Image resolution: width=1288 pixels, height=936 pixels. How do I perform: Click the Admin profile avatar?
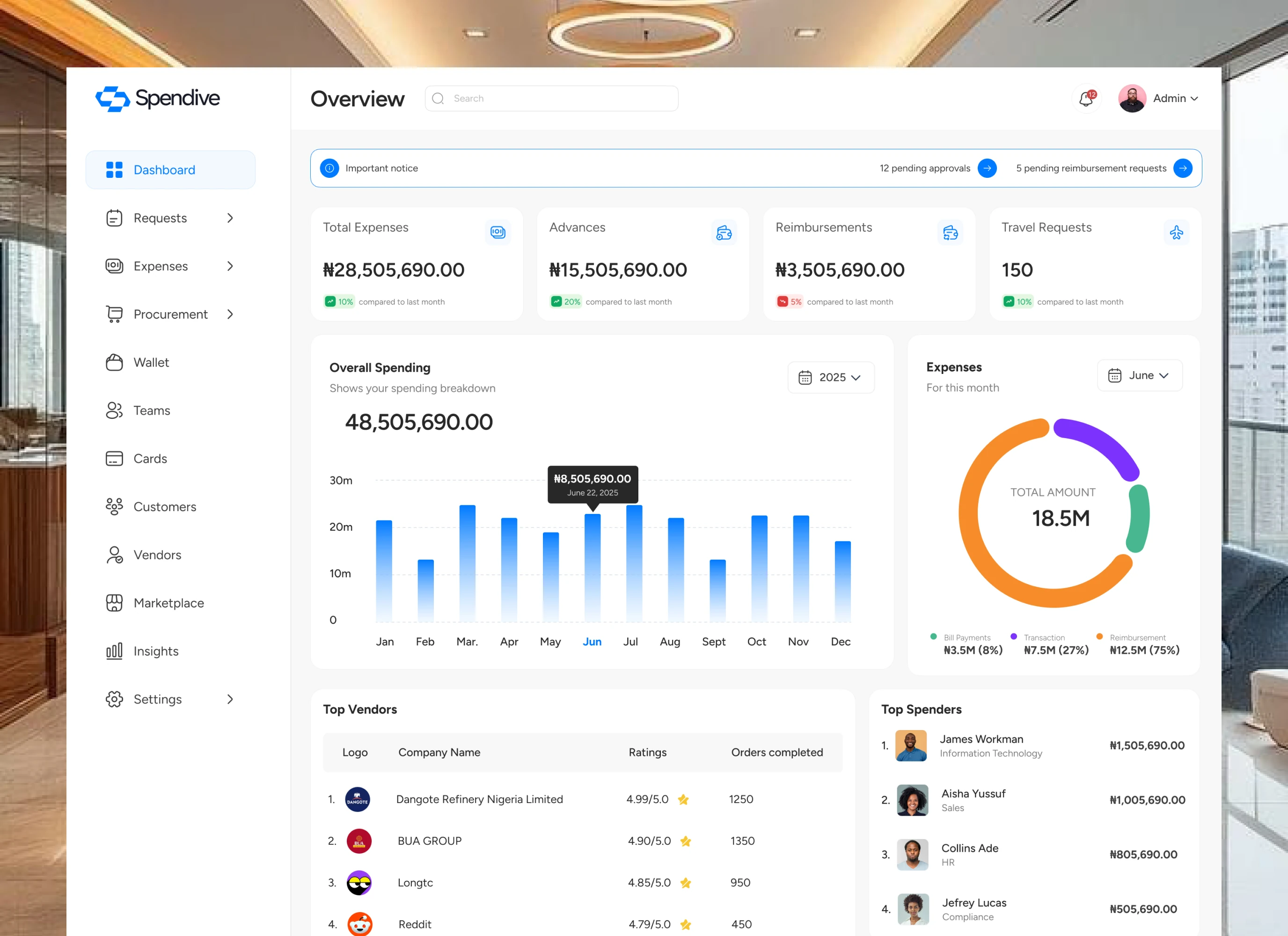point(1132,99)
